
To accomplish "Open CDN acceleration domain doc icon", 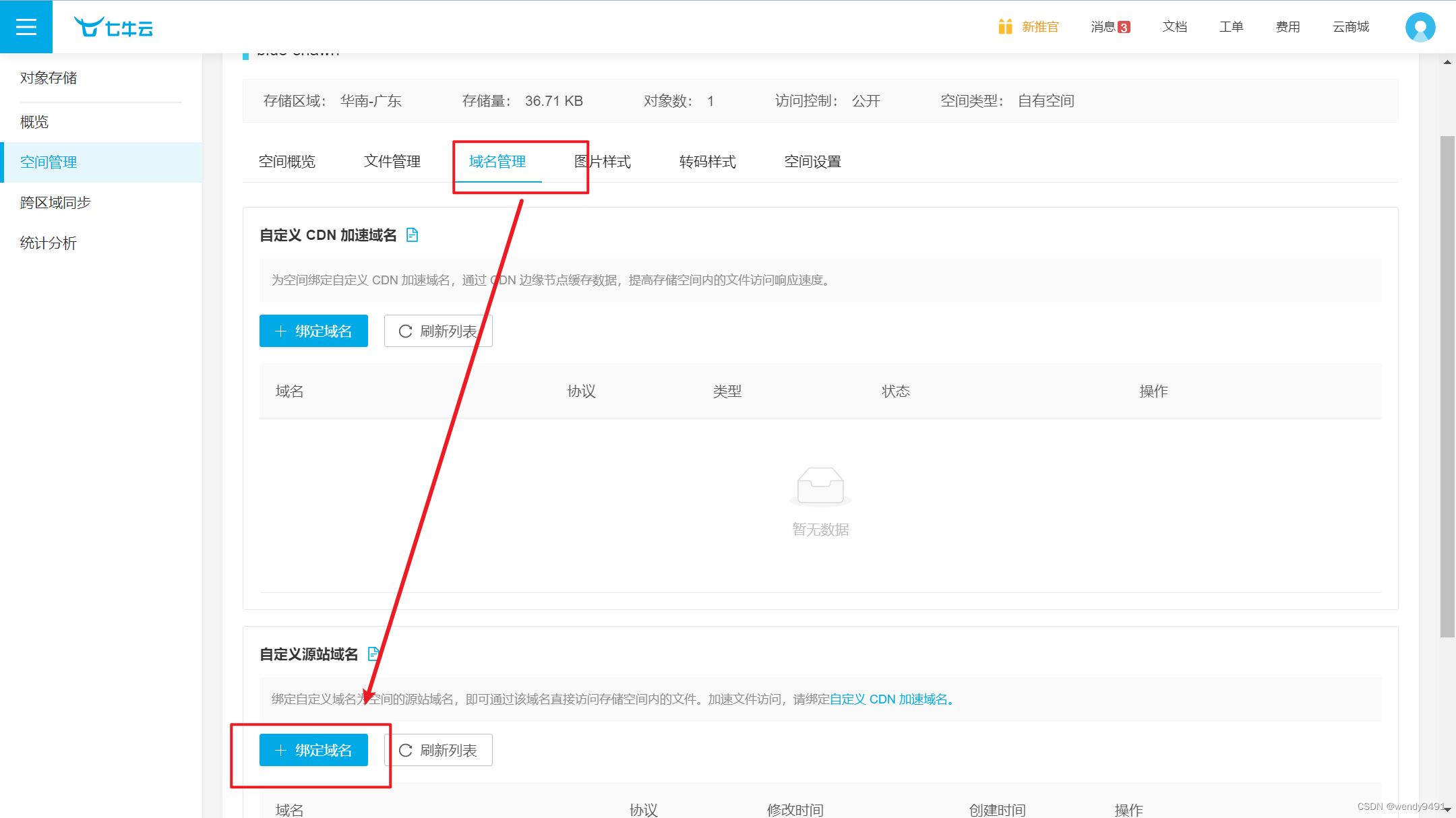I will (x=412, y=235).
